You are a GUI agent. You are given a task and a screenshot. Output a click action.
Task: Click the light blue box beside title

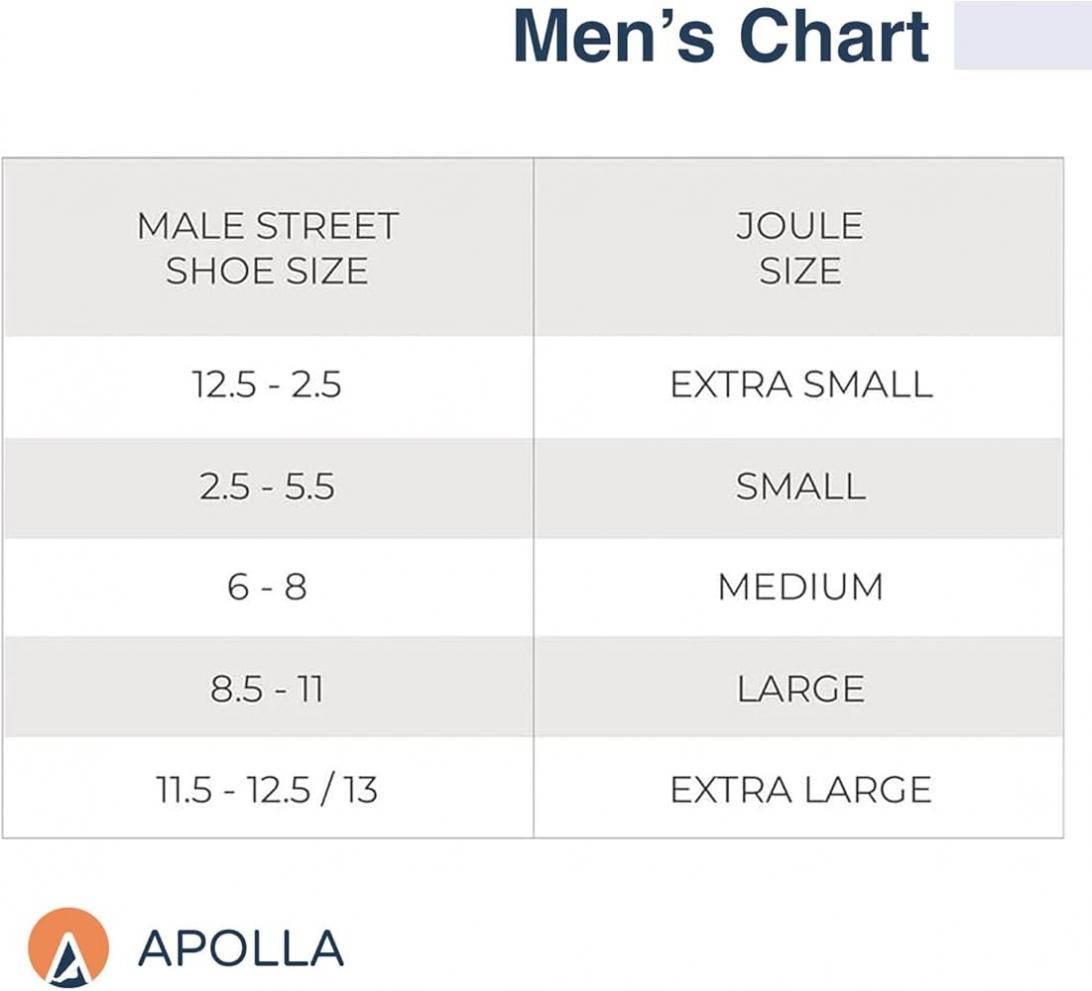coord(1022,35)
